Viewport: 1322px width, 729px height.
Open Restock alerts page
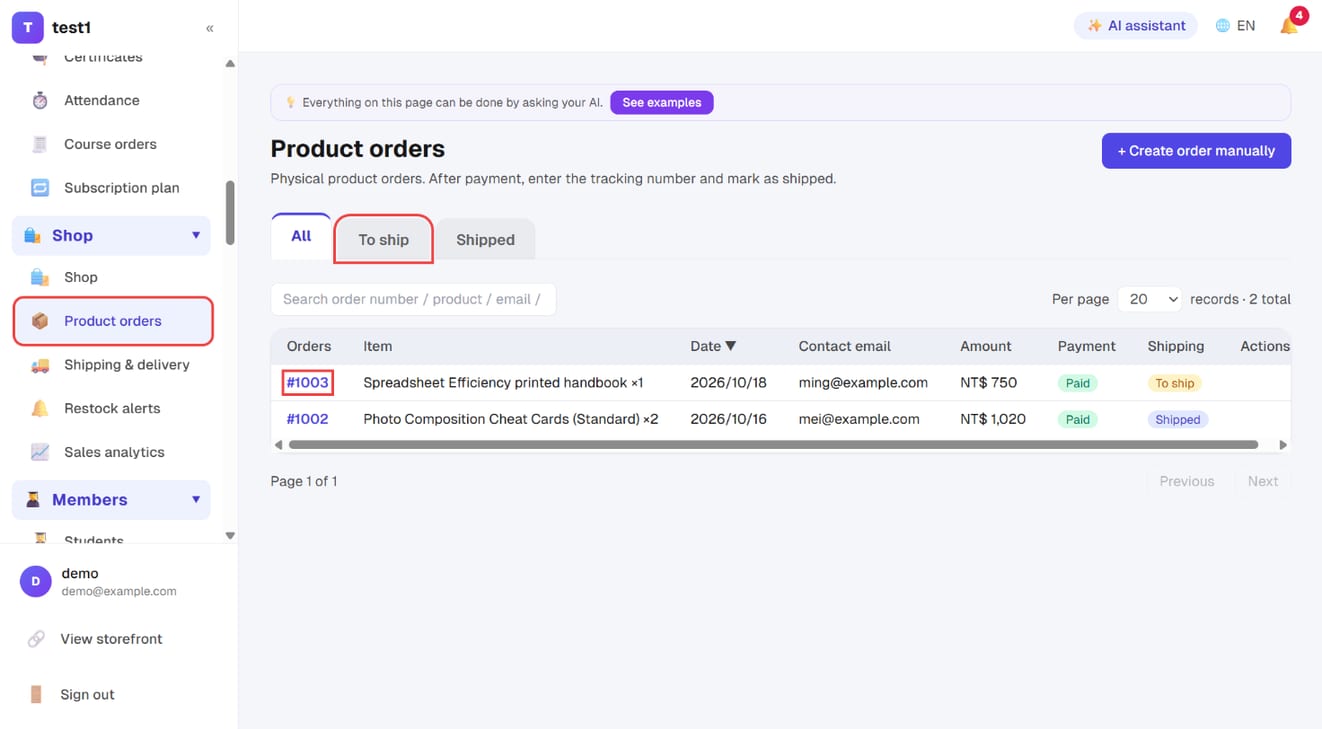pyautogui.click(x=112, y=408)
